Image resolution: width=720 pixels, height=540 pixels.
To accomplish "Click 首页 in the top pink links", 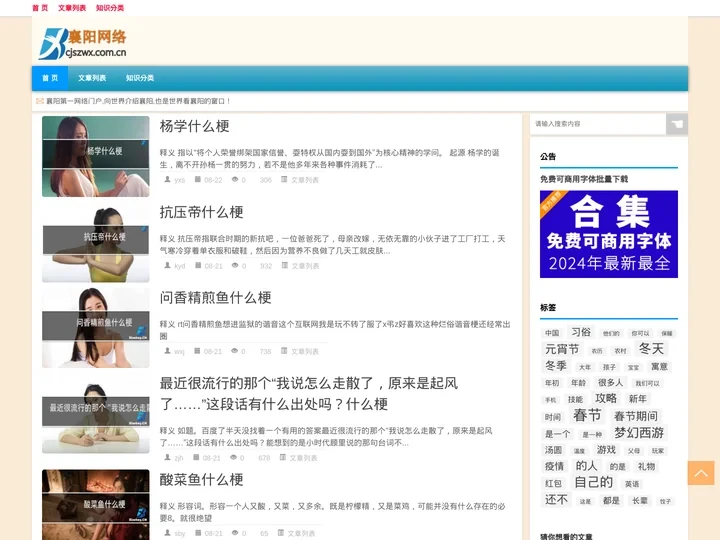I will tap(40, 8).
